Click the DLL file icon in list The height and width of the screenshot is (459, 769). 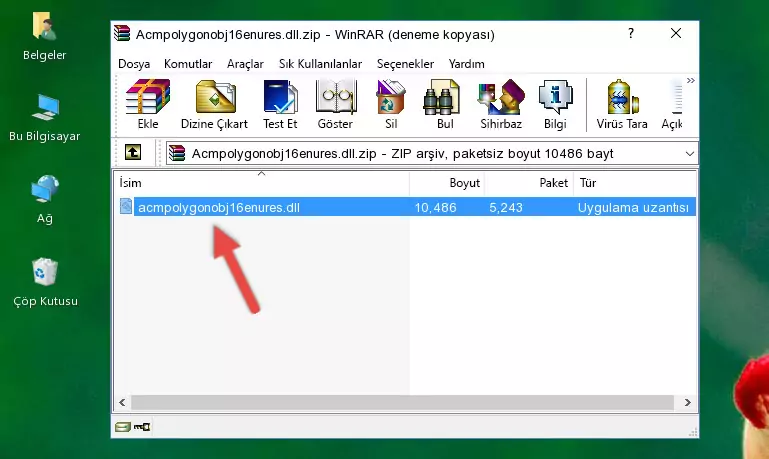126,206
